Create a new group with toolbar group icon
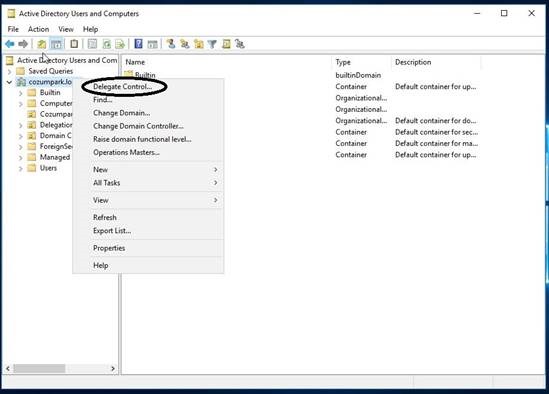This screenshot has height=394, width=549. [x=185, y=44]
